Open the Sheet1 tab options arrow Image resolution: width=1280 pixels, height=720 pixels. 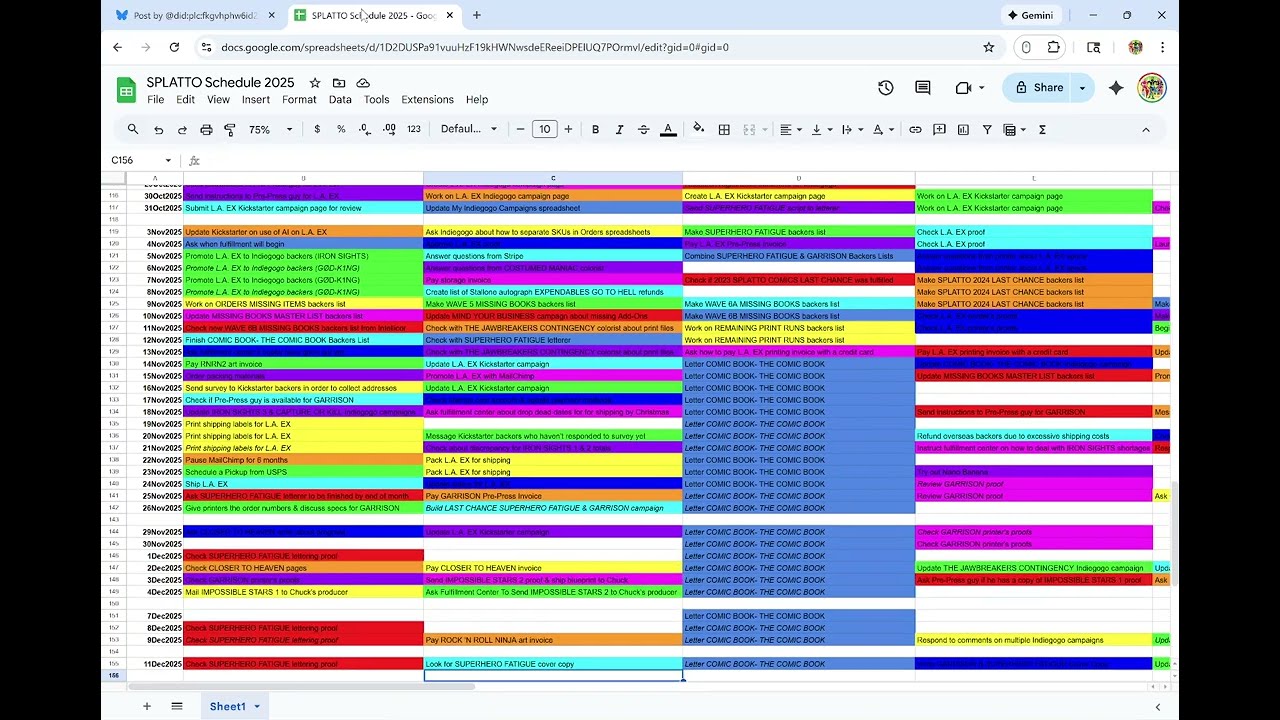point(257,706)
